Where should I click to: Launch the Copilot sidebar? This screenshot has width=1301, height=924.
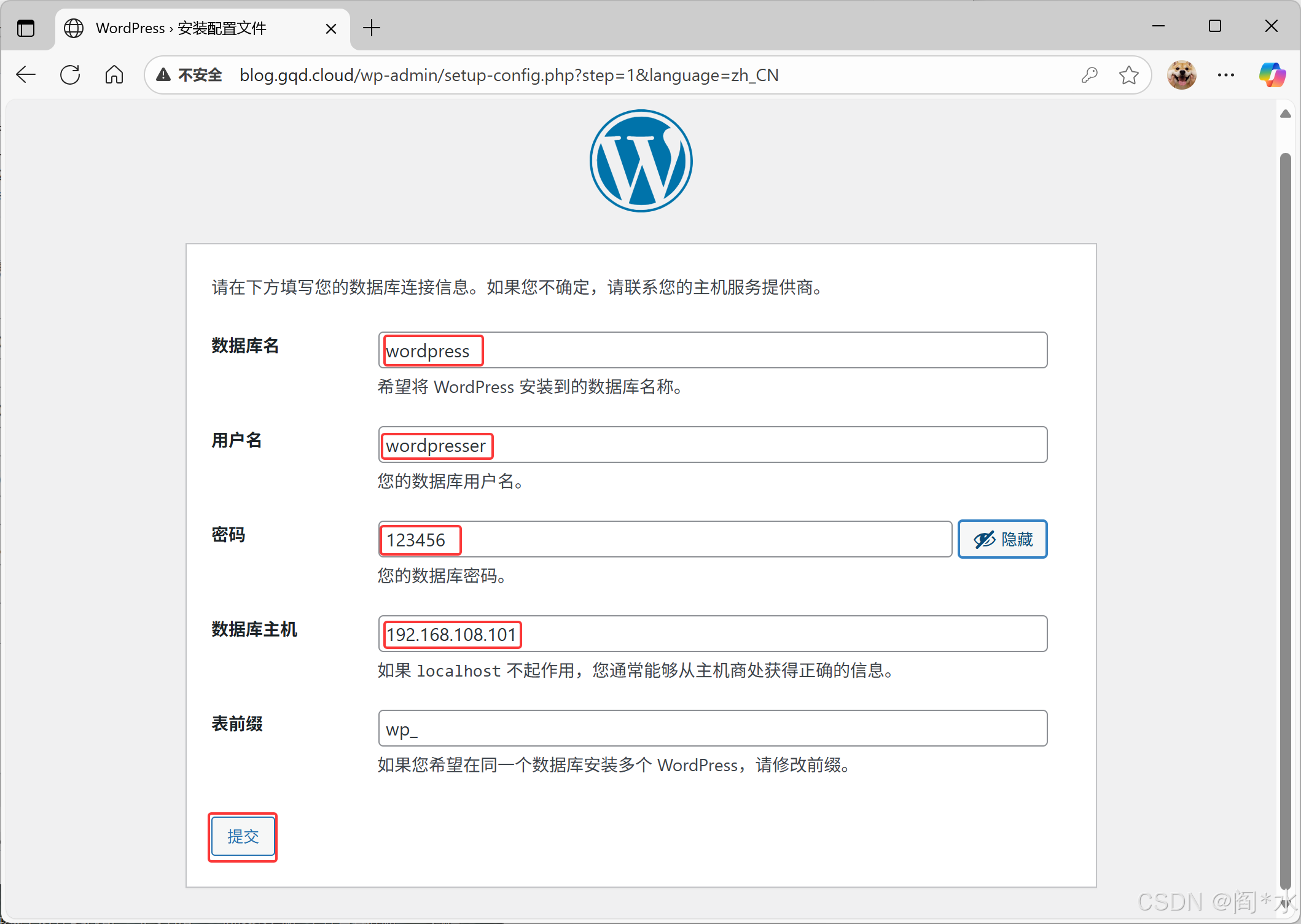1272,75
